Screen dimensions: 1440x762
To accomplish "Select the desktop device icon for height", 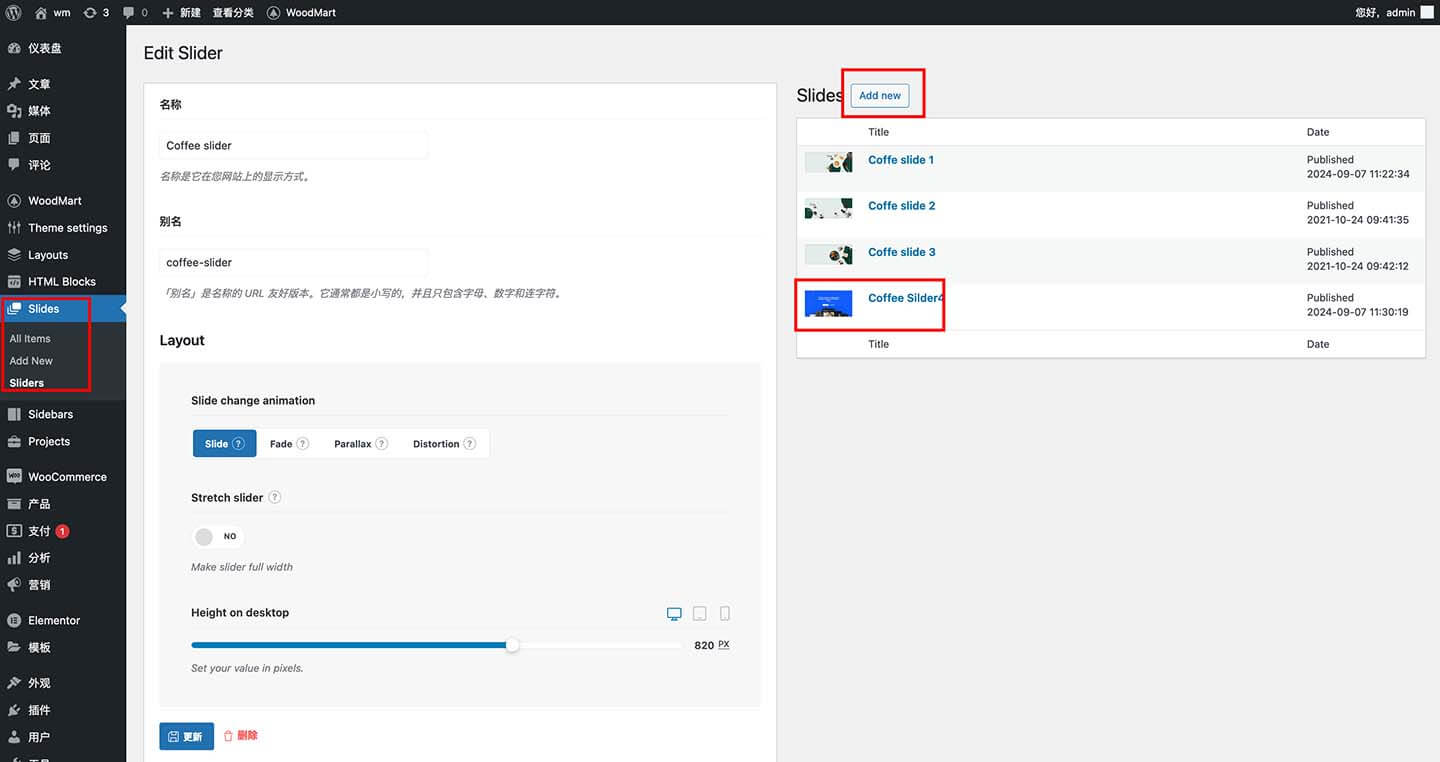I will tap(674, 613).
